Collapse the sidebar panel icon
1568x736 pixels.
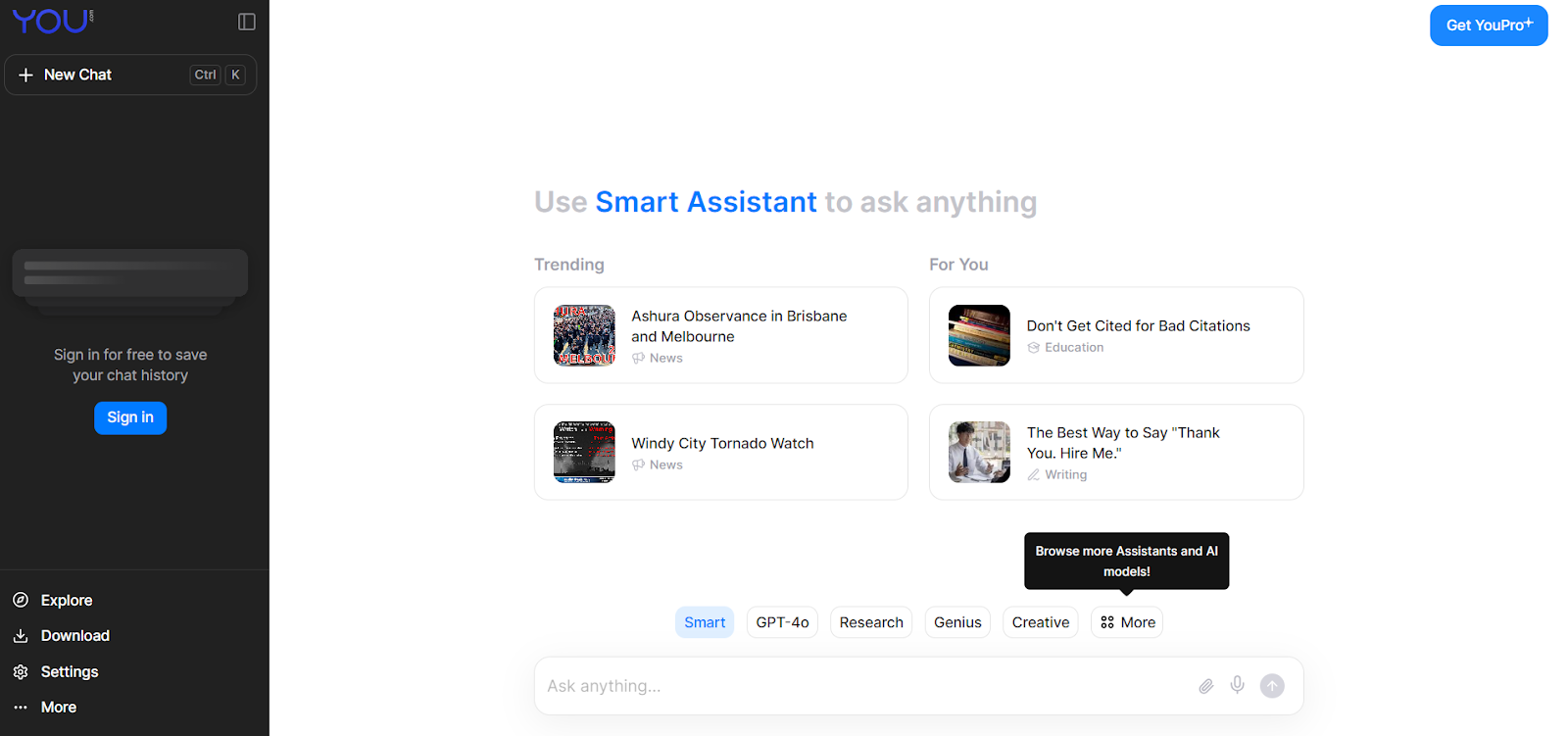click(x=247, y=22)
